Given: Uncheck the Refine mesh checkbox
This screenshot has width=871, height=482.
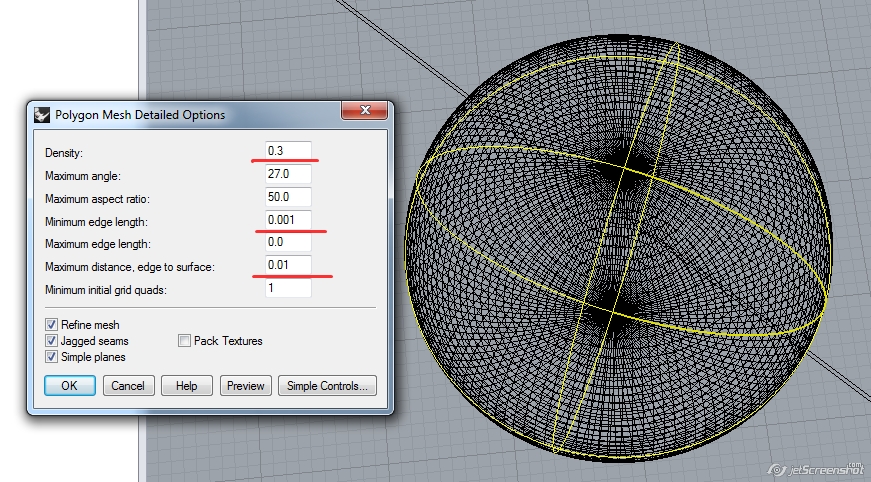Looking at the screenshot, I should point(51,325).
